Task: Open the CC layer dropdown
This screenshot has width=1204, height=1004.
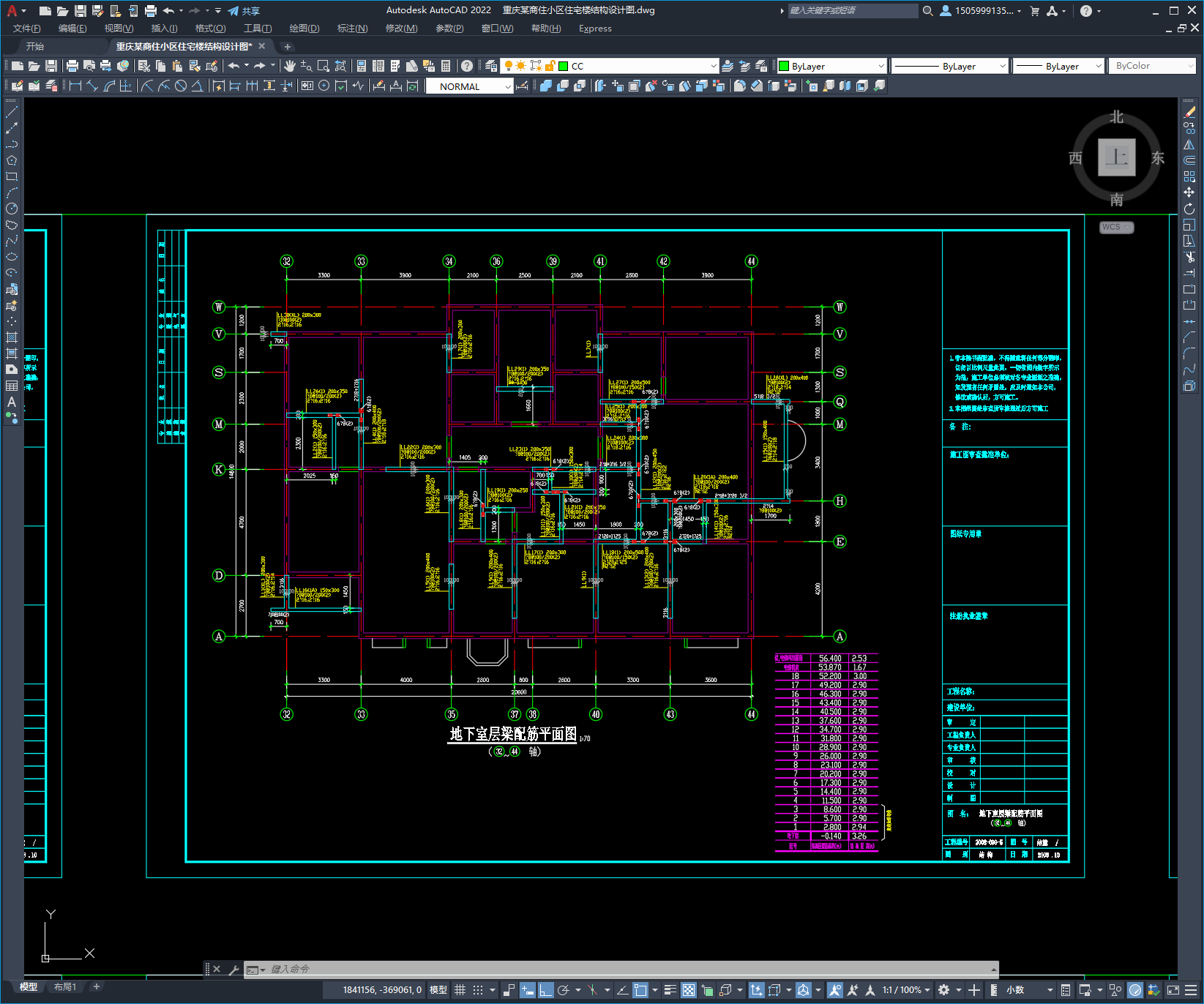Action: [713, 66]
